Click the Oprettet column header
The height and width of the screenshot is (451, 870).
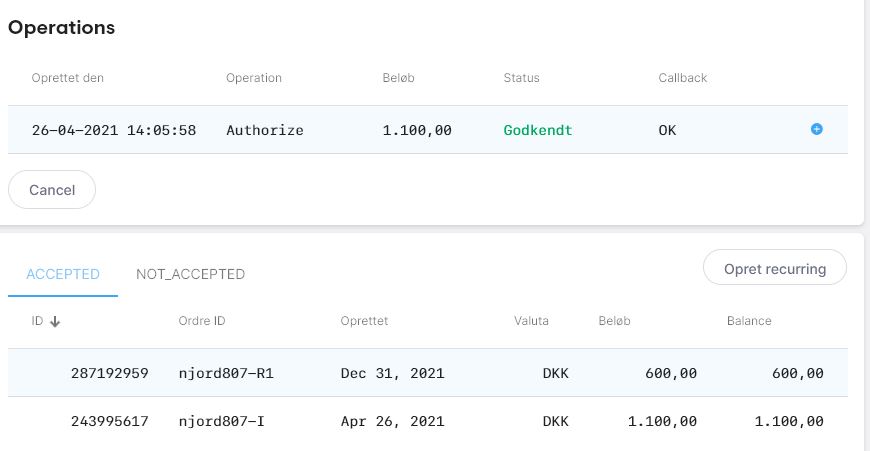tap(365, 321)
